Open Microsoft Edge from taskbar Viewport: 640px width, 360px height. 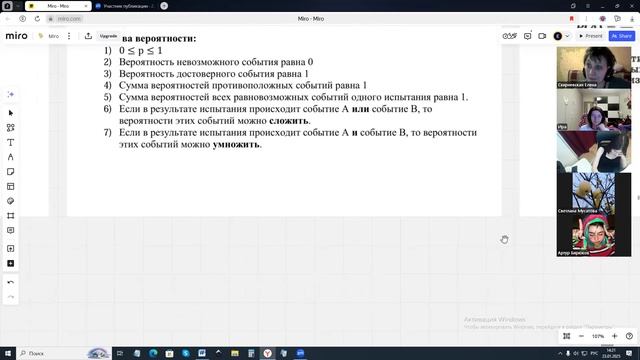coord(153,353)
